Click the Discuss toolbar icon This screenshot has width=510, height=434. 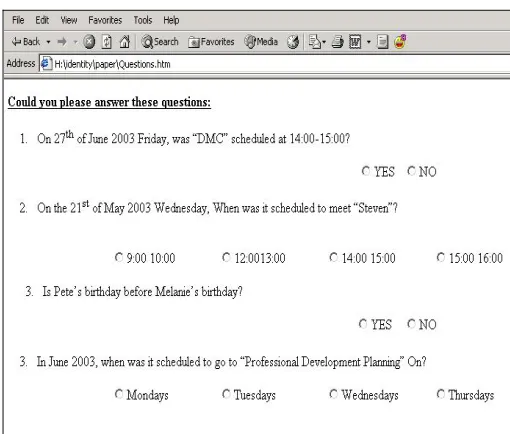coord(382,42)
